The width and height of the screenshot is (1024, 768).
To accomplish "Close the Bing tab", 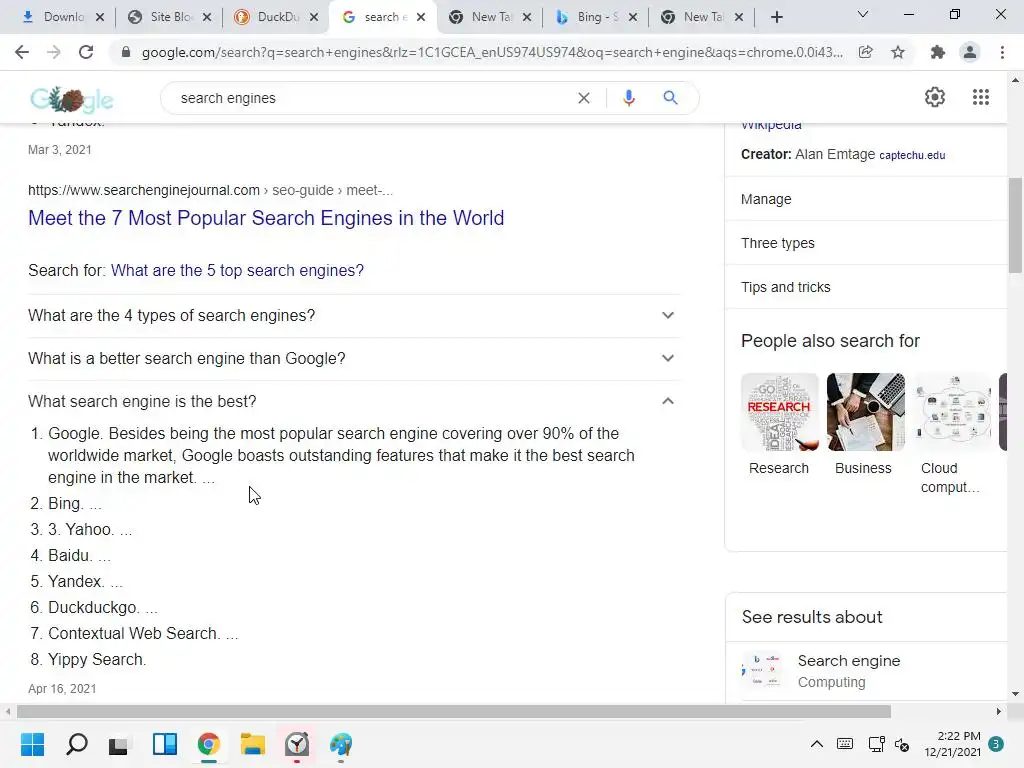I will click(x=632, y=17).
